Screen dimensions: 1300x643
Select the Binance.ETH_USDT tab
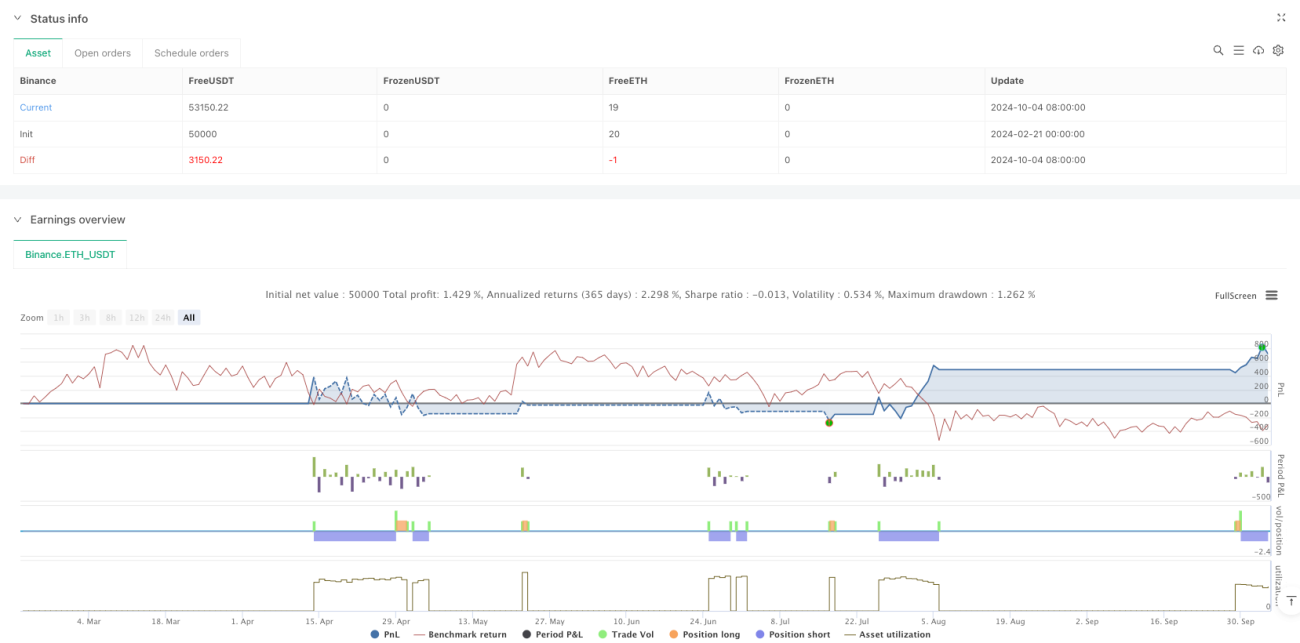point(70,255)
